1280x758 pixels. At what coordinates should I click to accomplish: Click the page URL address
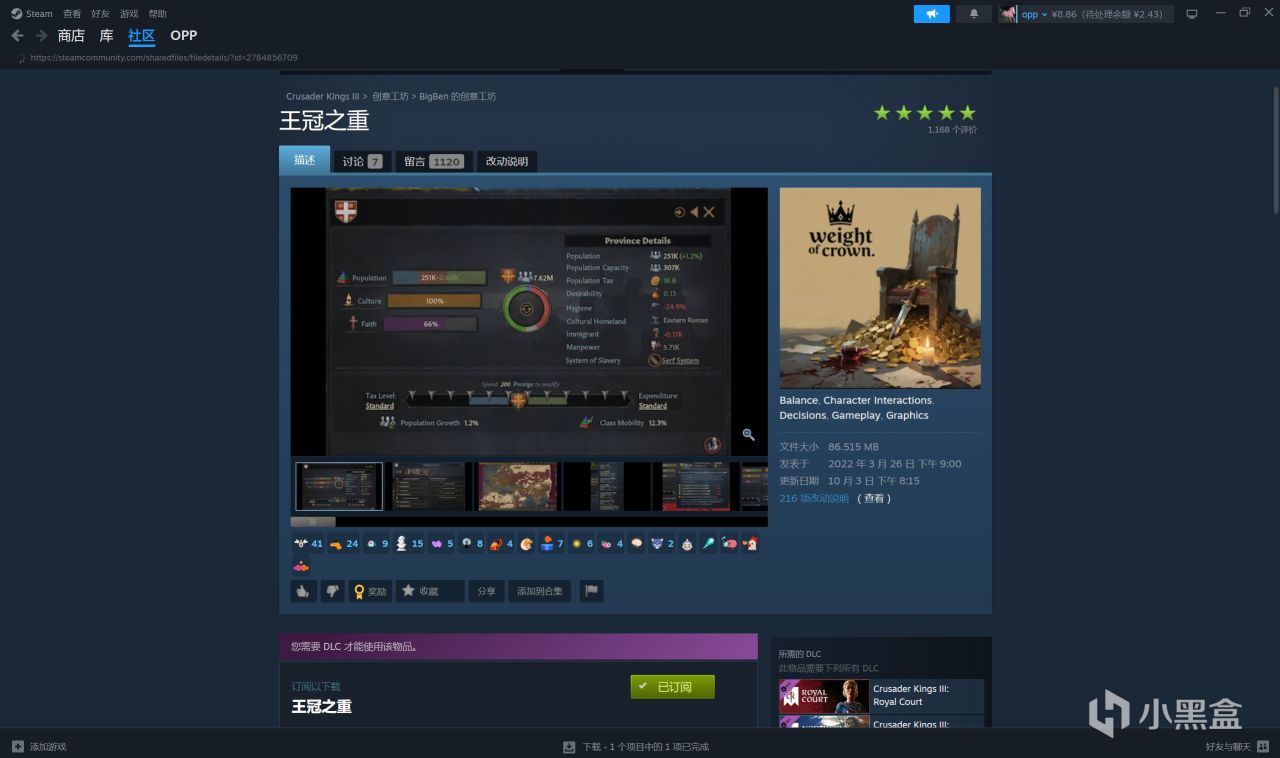(164, 58)
